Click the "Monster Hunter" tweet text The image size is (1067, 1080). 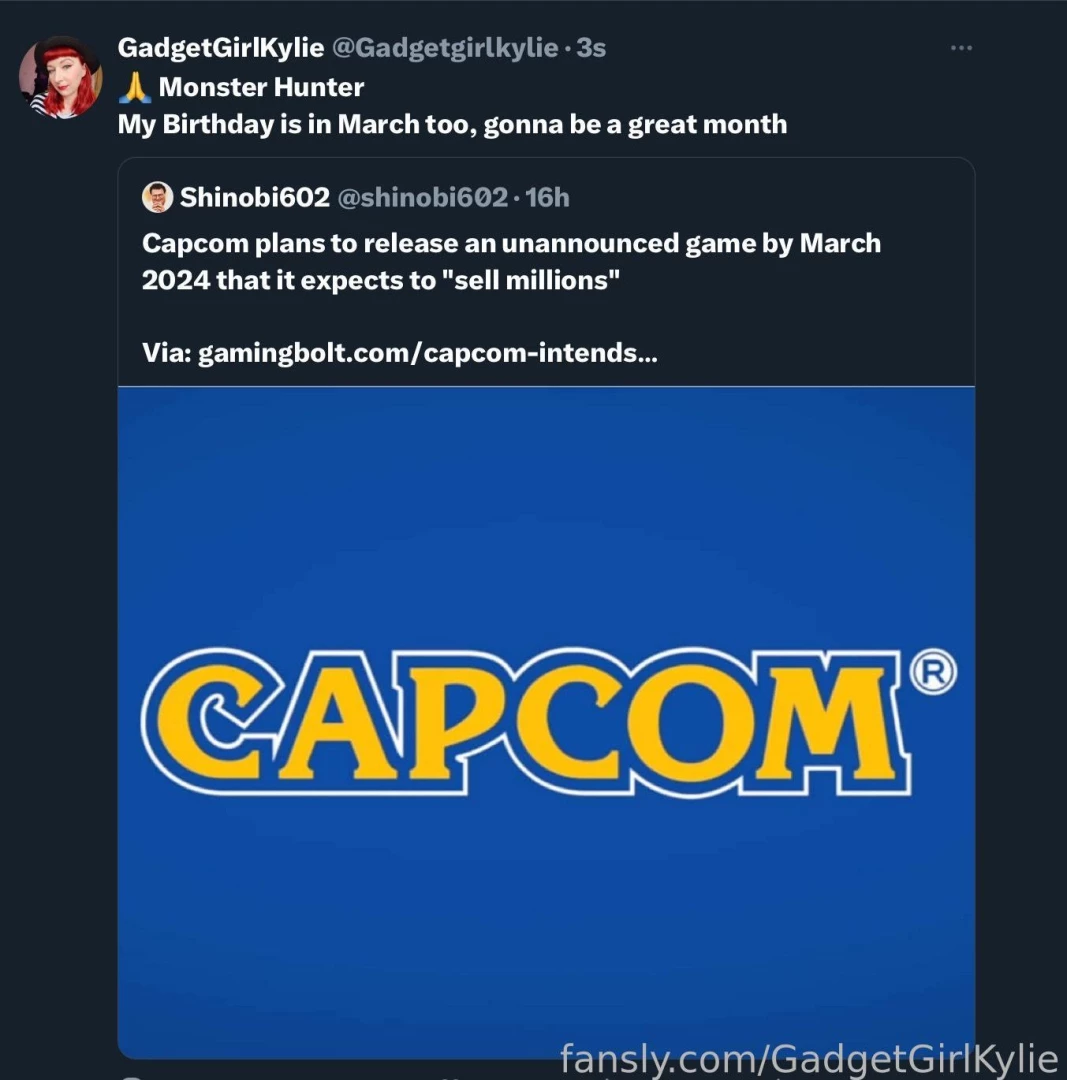point(261,87)
